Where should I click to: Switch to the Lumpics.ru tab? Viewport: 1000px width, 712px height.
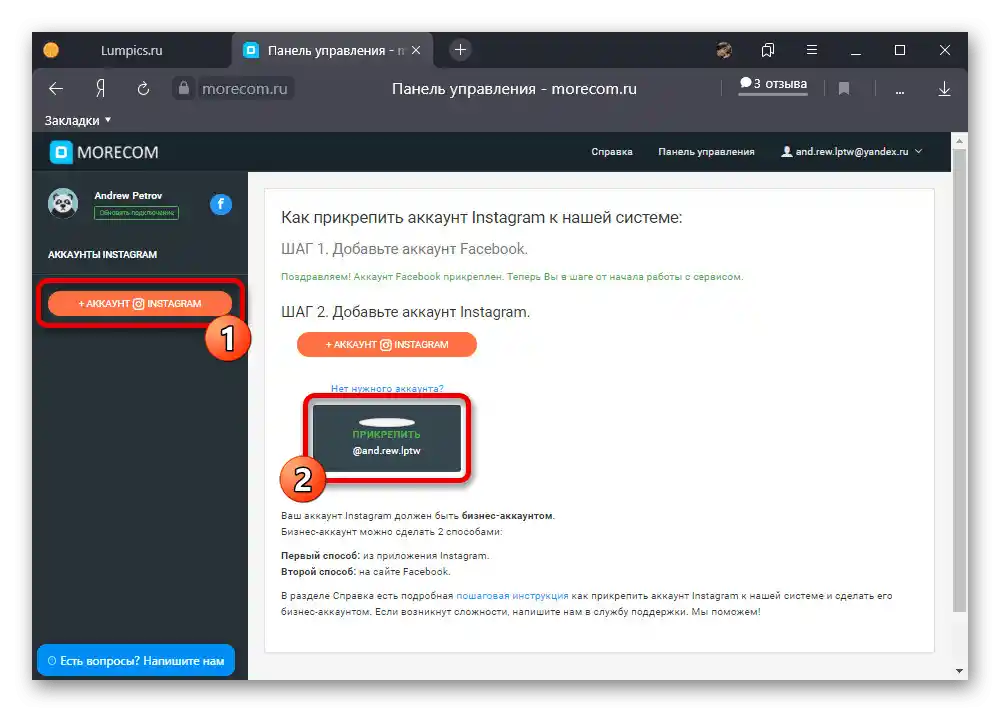[131, 50]
